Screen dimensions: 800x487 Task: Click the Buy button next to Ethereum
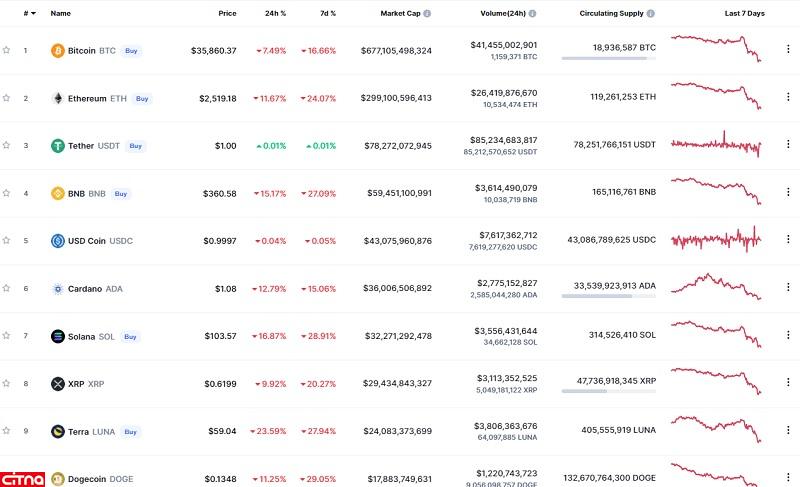[x=143, y=99]
